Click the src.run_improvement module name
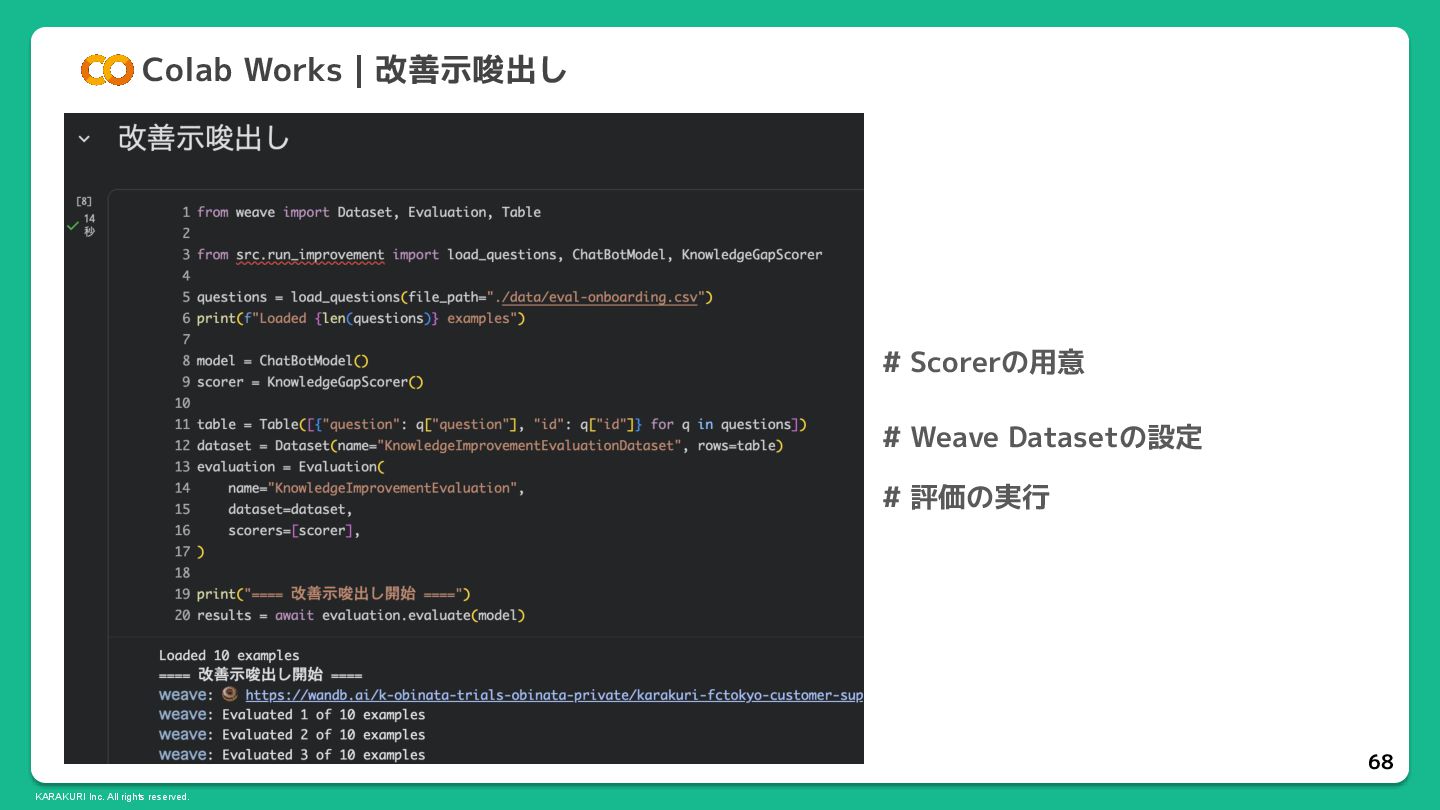The height and width of the screenshot is (810, 1440). tap(310, 255)
